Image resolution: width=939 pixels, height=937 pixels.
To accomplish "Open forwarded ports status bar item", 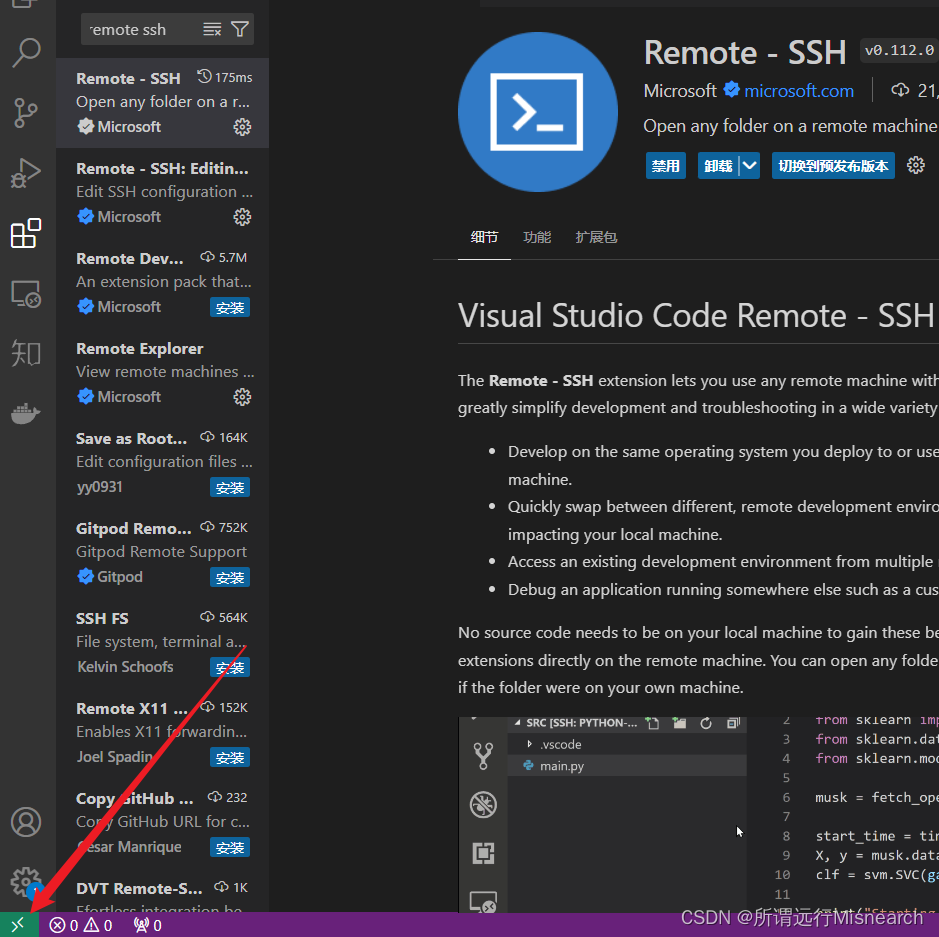I will (x=147, y=926).
